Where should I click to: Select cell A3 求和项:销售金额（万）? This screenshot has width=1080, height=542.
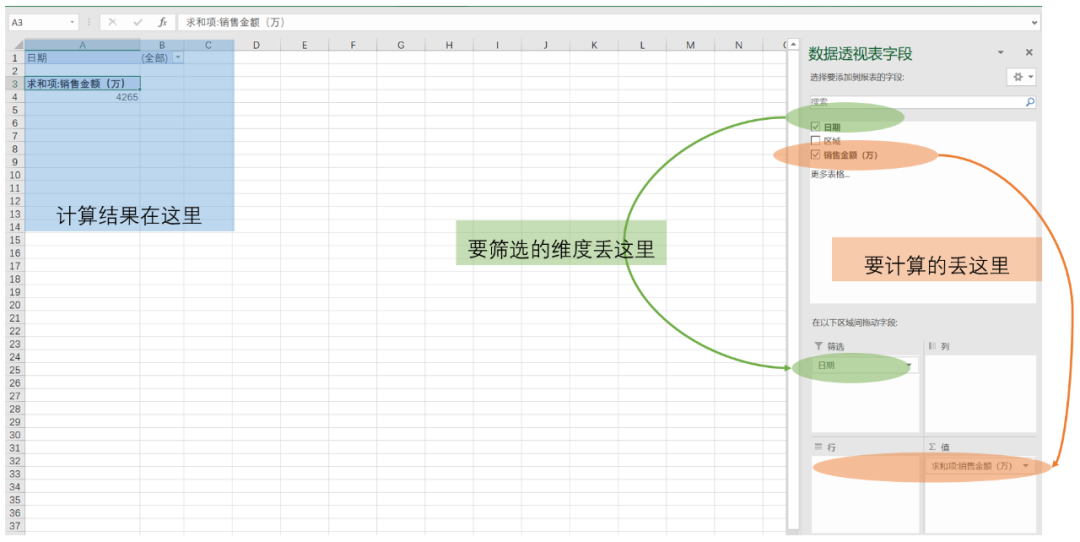82,83
